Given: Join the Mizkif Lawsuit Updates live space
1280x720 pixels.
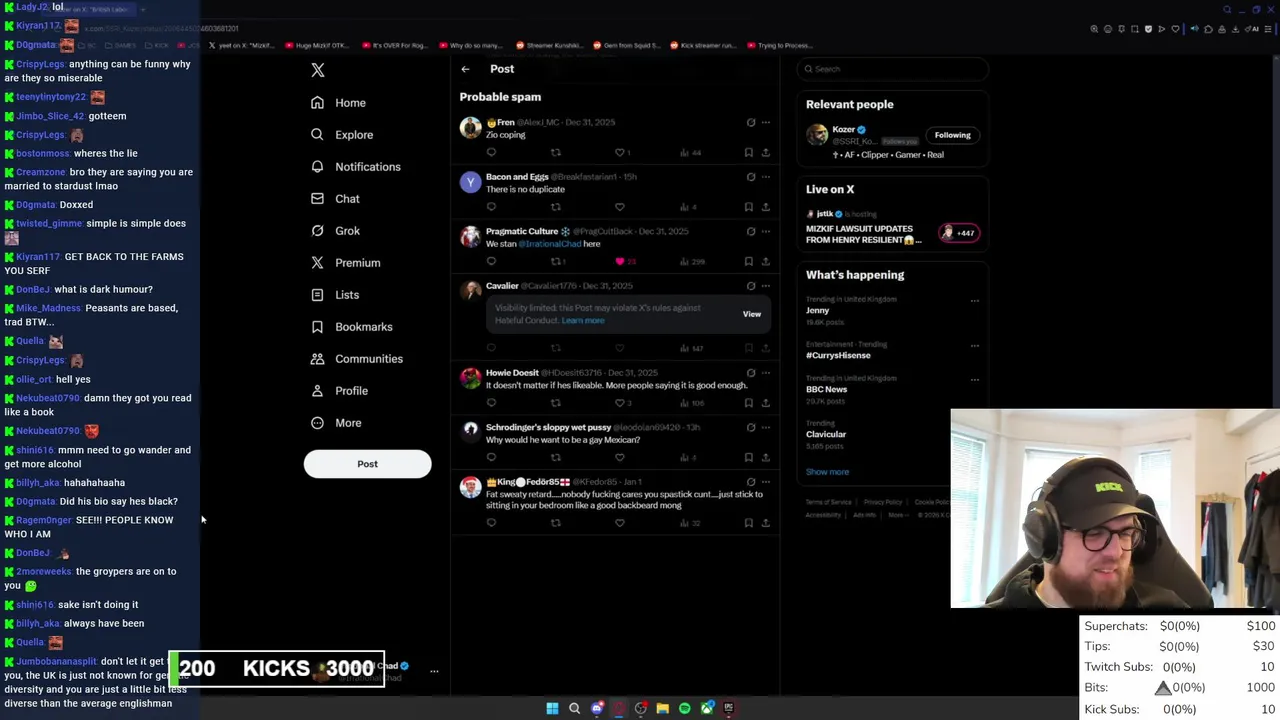Looking at the screenshot, I should 894,229.
